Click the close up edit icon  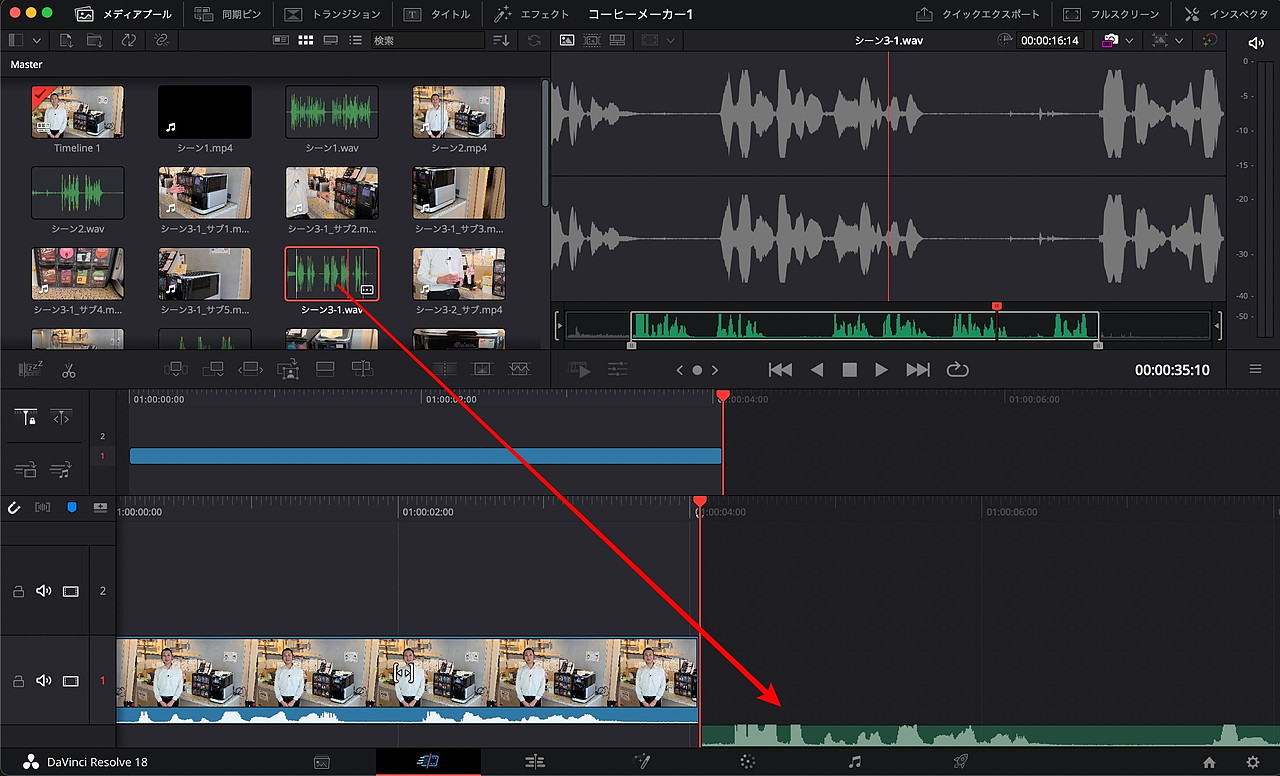pyautogui.click(x=288, y=369)
